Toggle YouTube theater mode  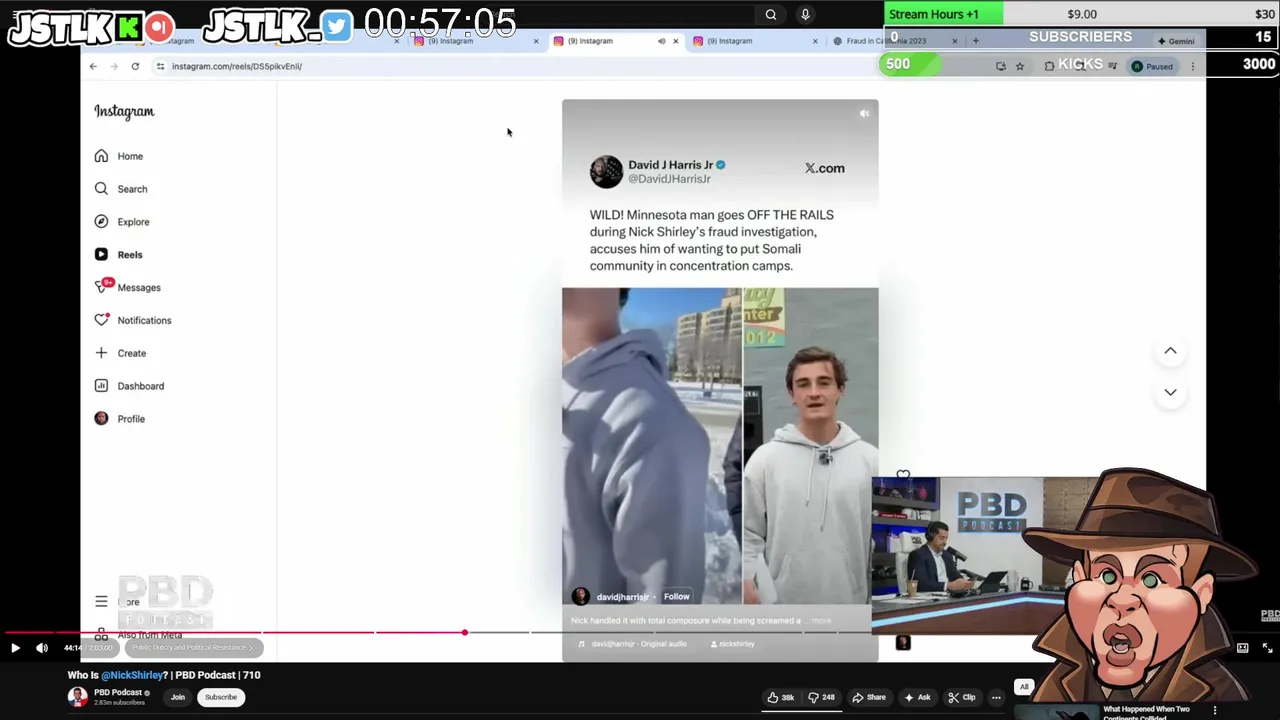tap(1243, 648)
